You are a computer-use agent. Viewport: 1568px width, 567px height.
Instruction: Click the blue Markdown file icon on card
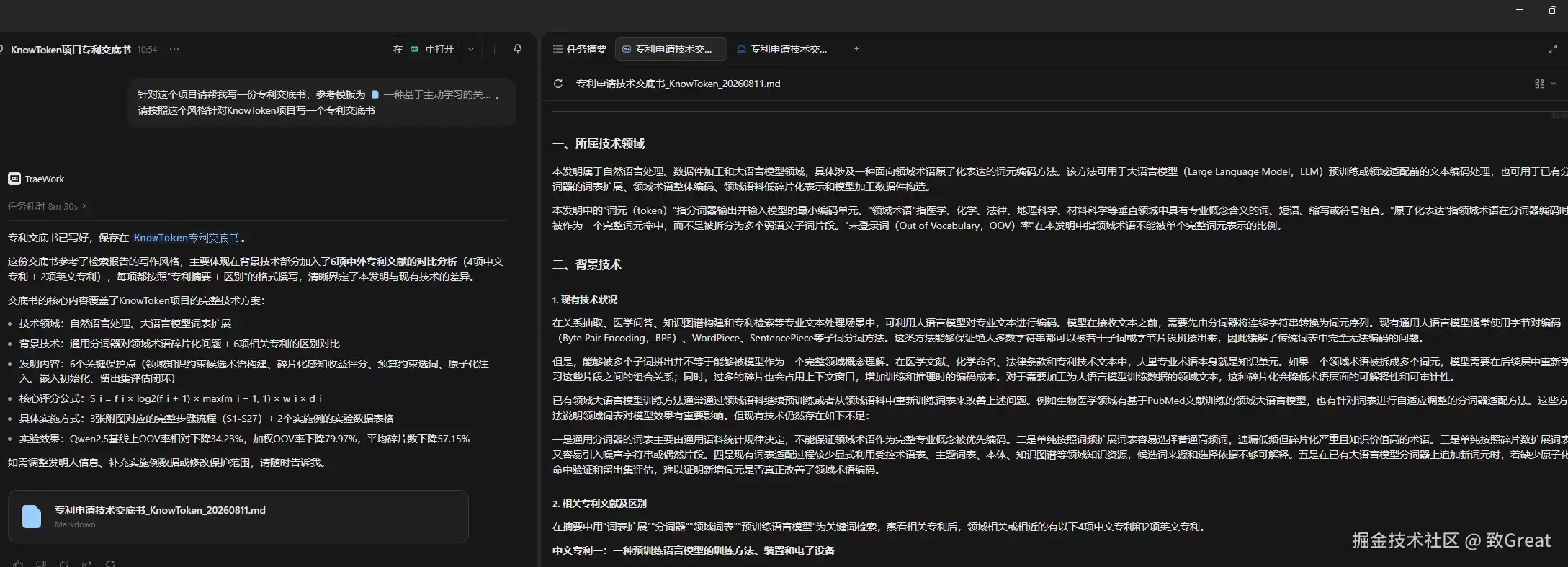(32, 517)
